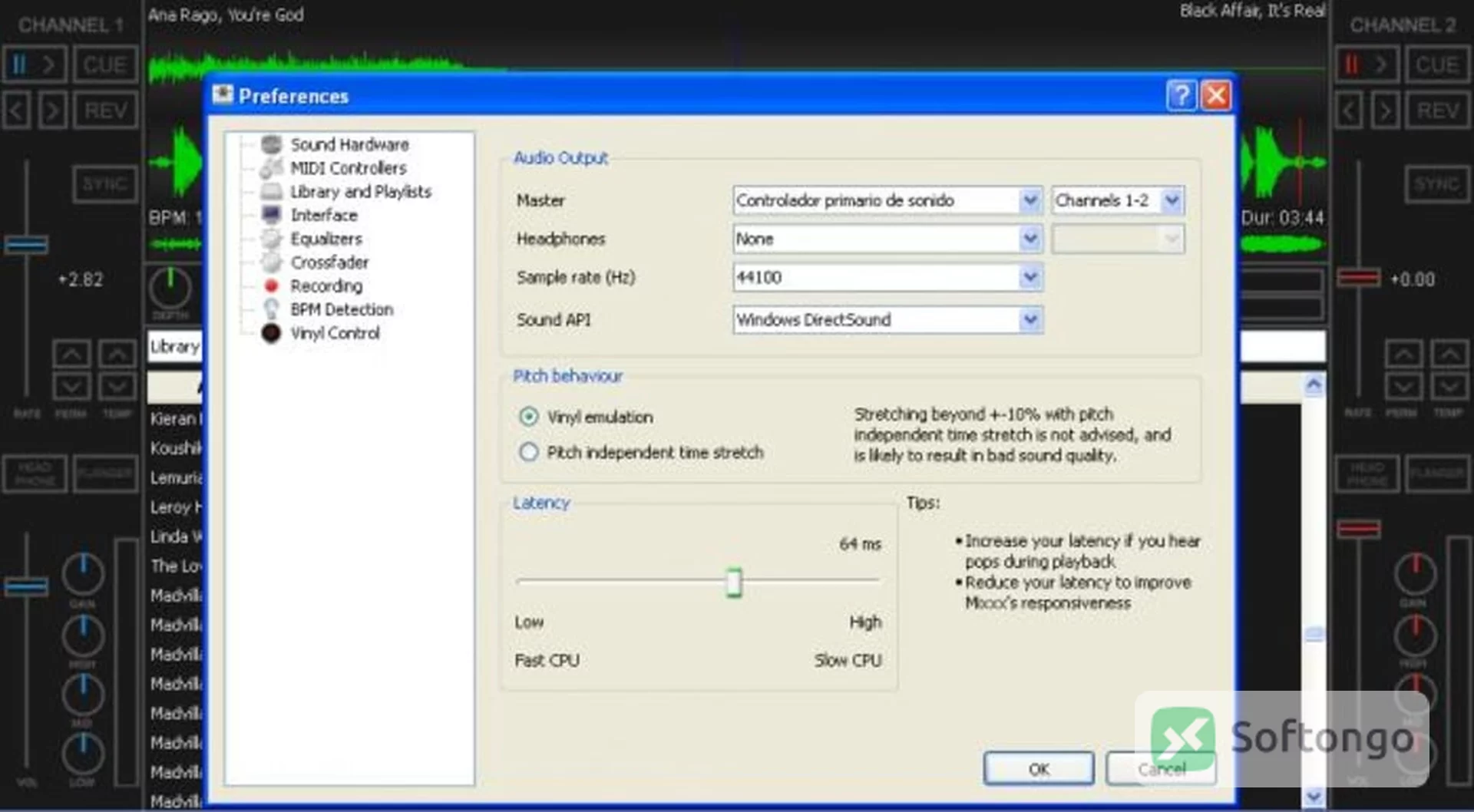The image size is (1474, 812).
Task: Click Channel 1 rewind arrow button
Action: [17, 111]
